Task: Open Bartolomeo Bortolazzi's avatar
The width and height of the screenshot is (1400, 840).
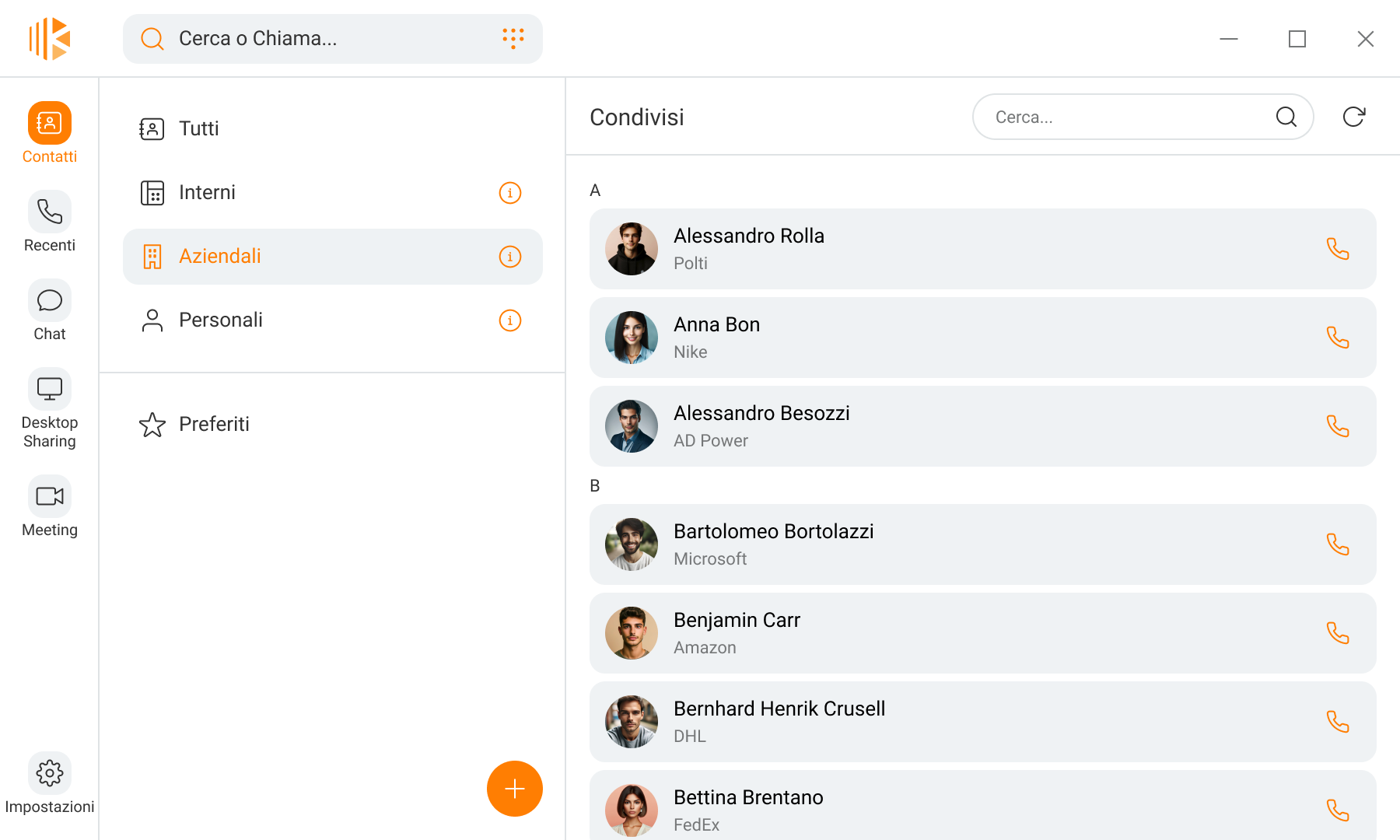Action: (x=632, y=544)
